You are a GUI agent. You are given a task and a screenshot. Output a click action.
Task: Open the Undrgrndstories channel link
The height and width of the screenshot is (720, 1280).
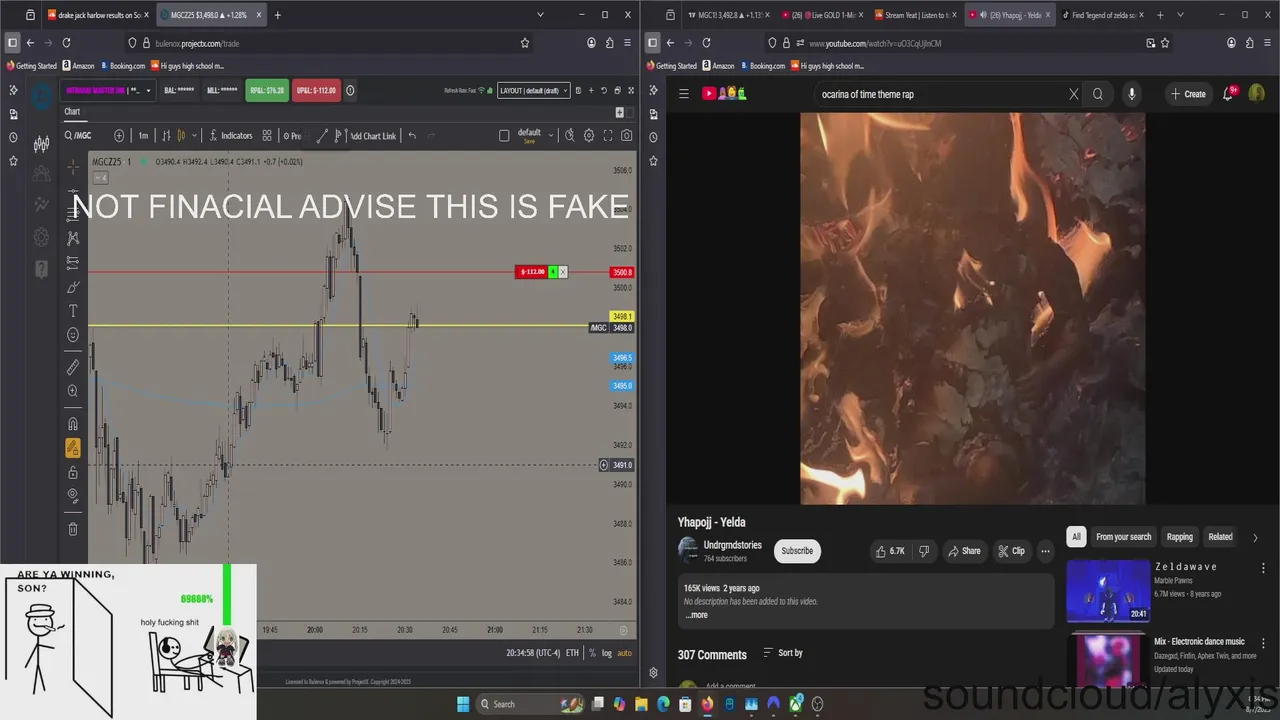click(733, 545)
